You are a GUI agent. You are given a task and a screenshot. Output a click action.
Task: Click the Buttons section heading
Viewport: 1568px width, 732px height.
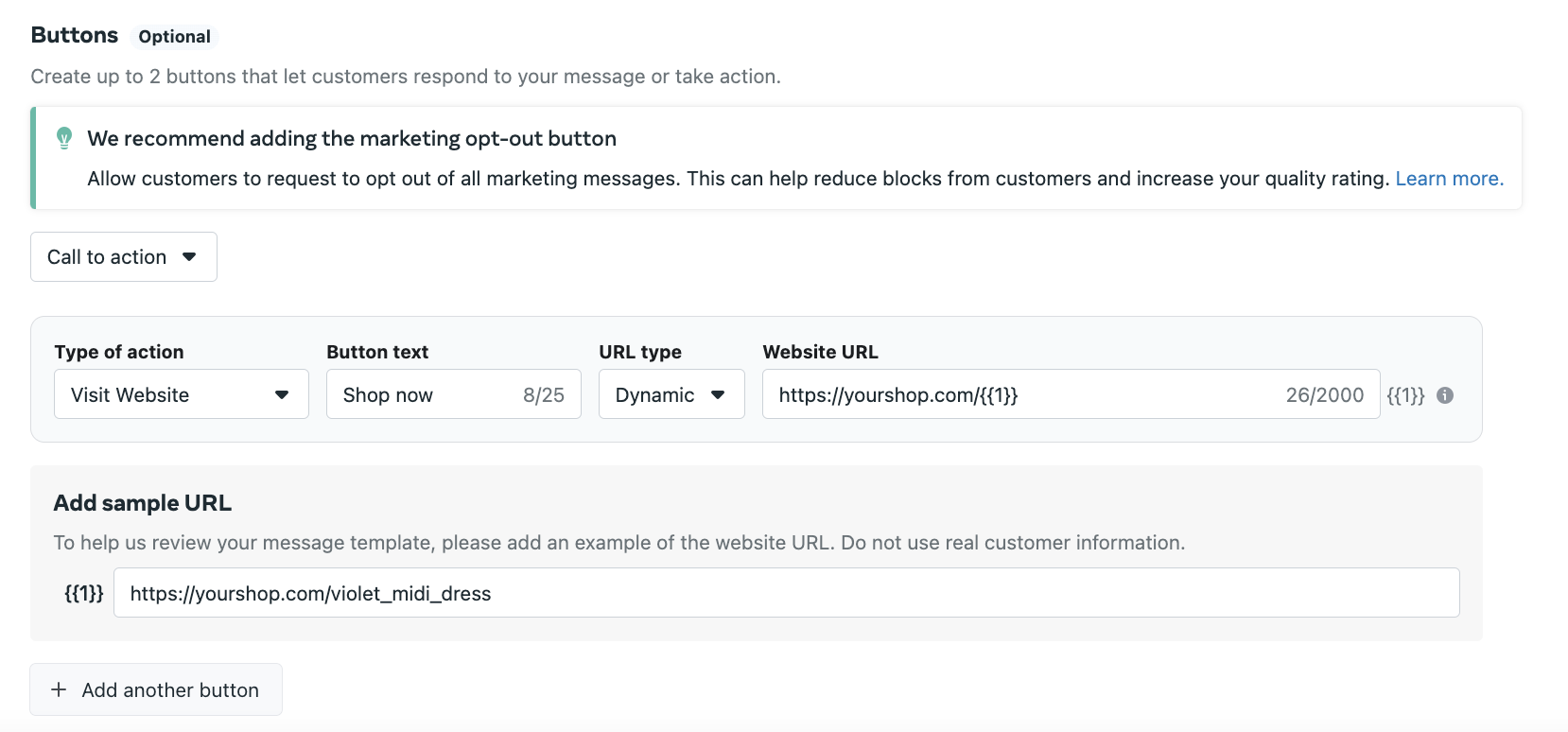coord(75,35)
